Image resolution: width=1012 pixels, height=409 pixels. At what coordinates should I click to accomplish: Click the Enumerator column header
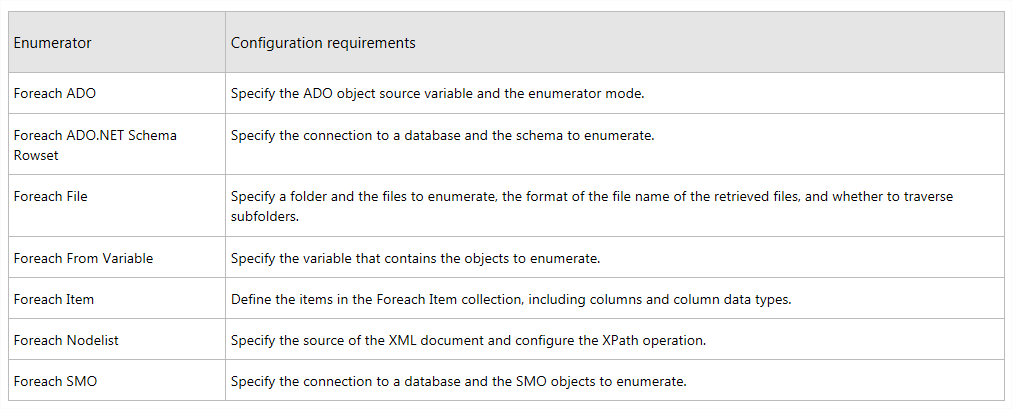pyautogui.click(x=53, y=43)
